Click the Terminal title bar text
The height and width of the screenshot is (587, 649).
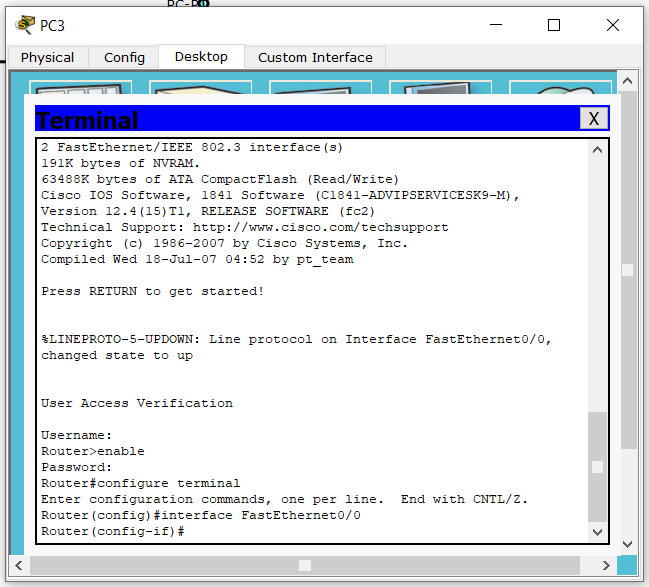click(x=87, y=120)
